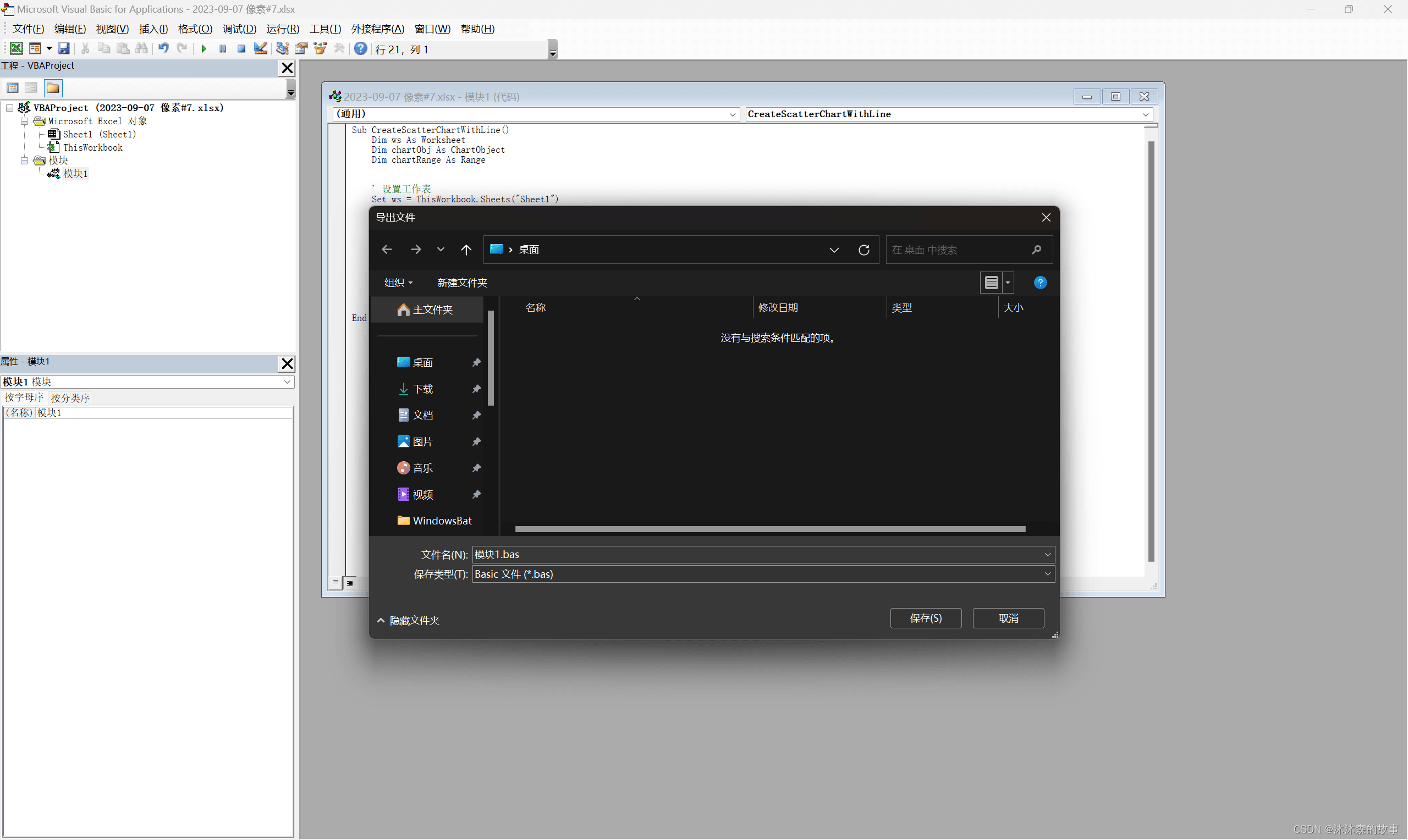The height and width of the screenshot is (840, 1408).
Task: Click the Find binoculars icon
Action: [x=141, y=49]
